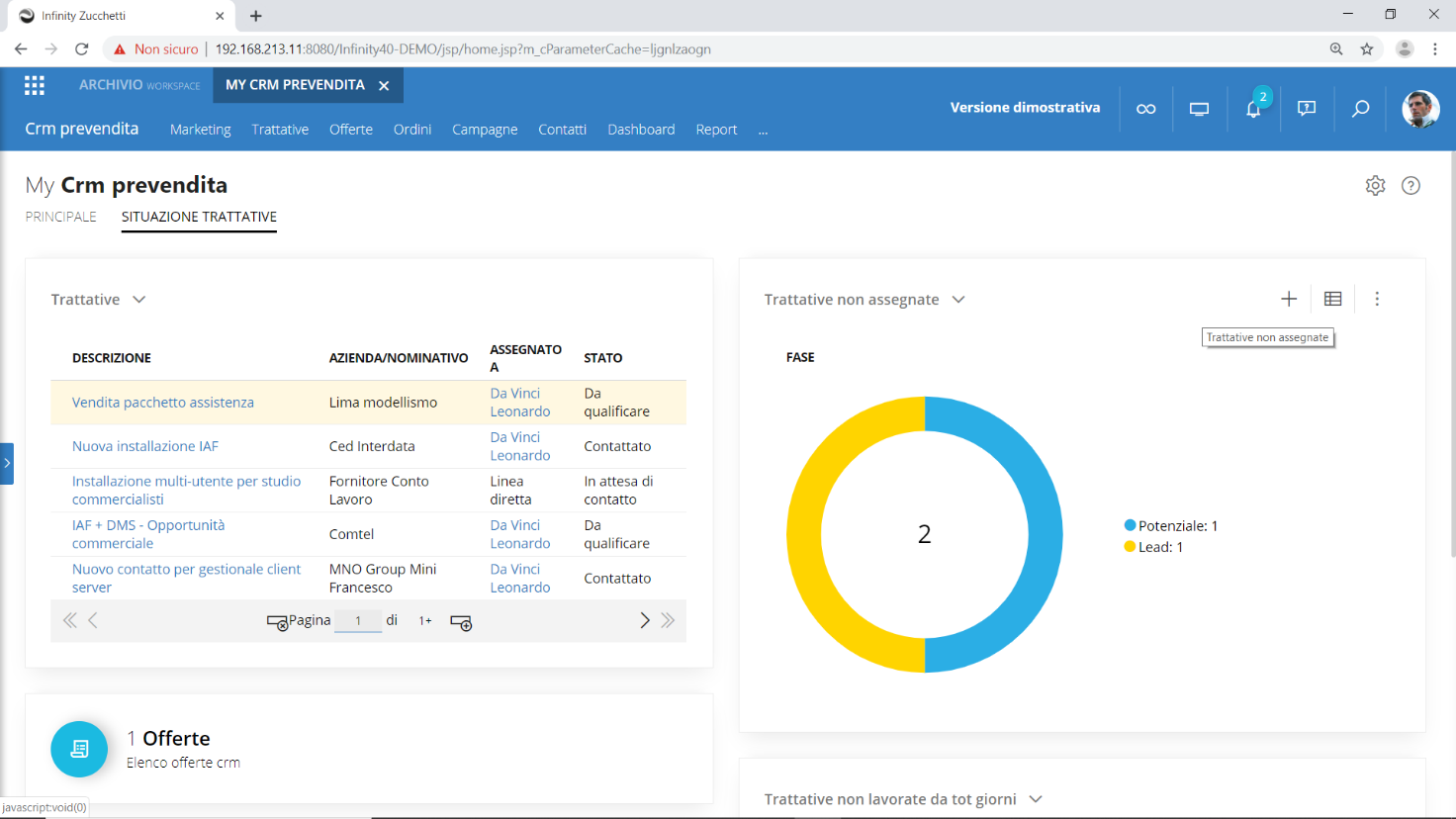Open the notifications bell icon
The image size is (1456, 819).
pos(1253,109)
